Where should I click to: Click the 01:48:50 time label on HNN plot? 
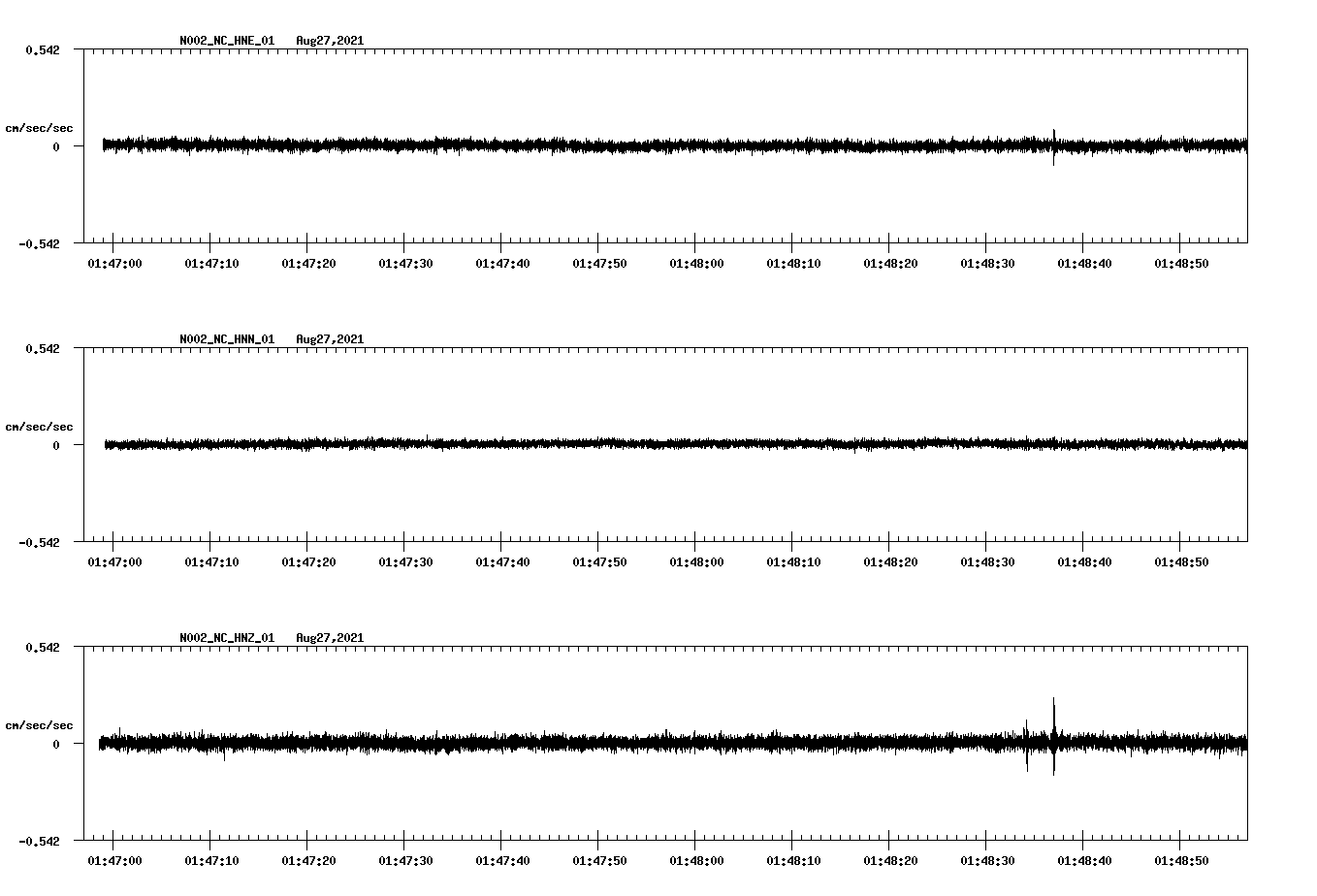click(1181, 561)
